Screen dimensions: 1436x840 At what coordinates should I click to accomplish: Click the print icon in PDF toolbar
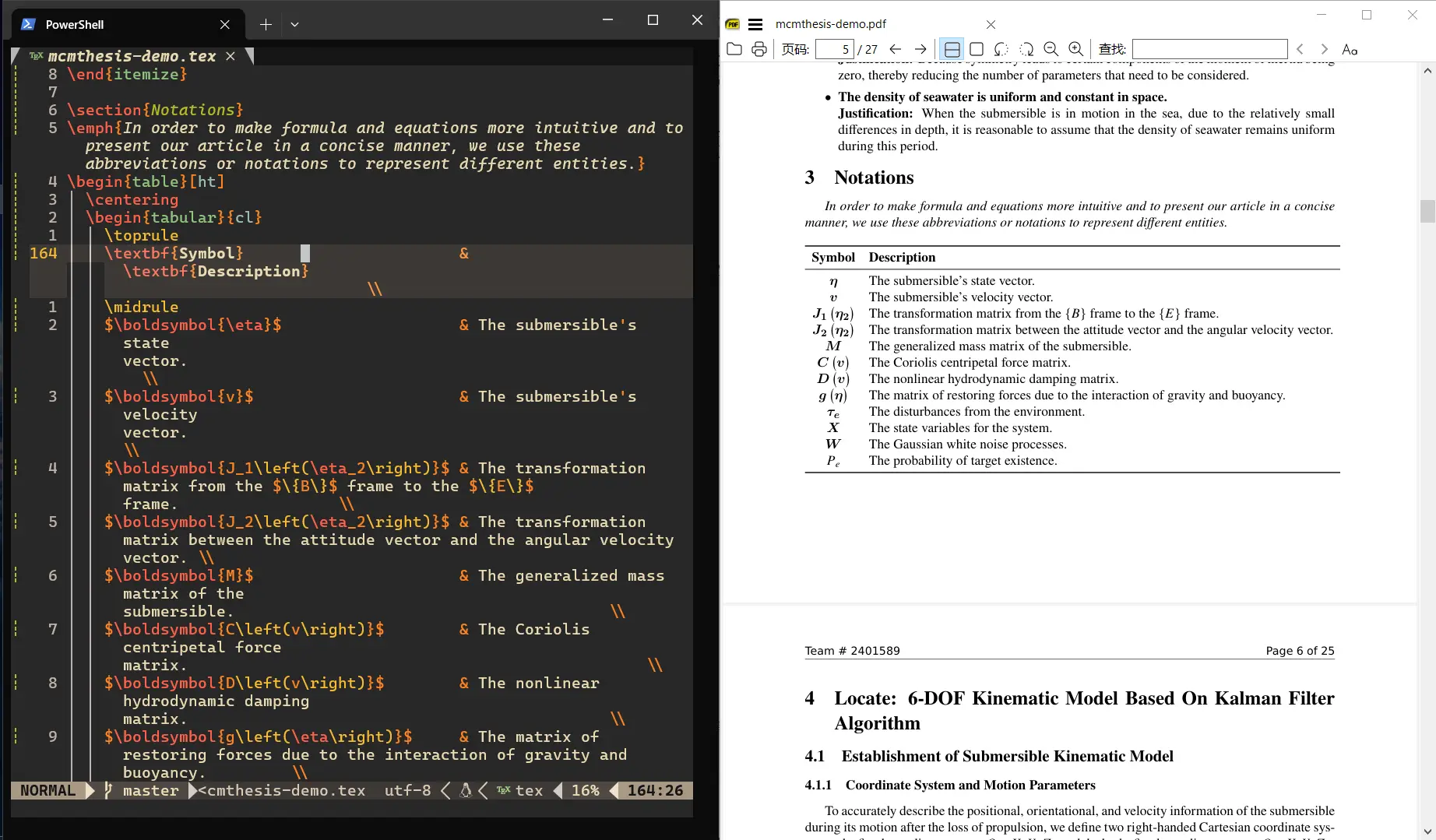[758, 49]
